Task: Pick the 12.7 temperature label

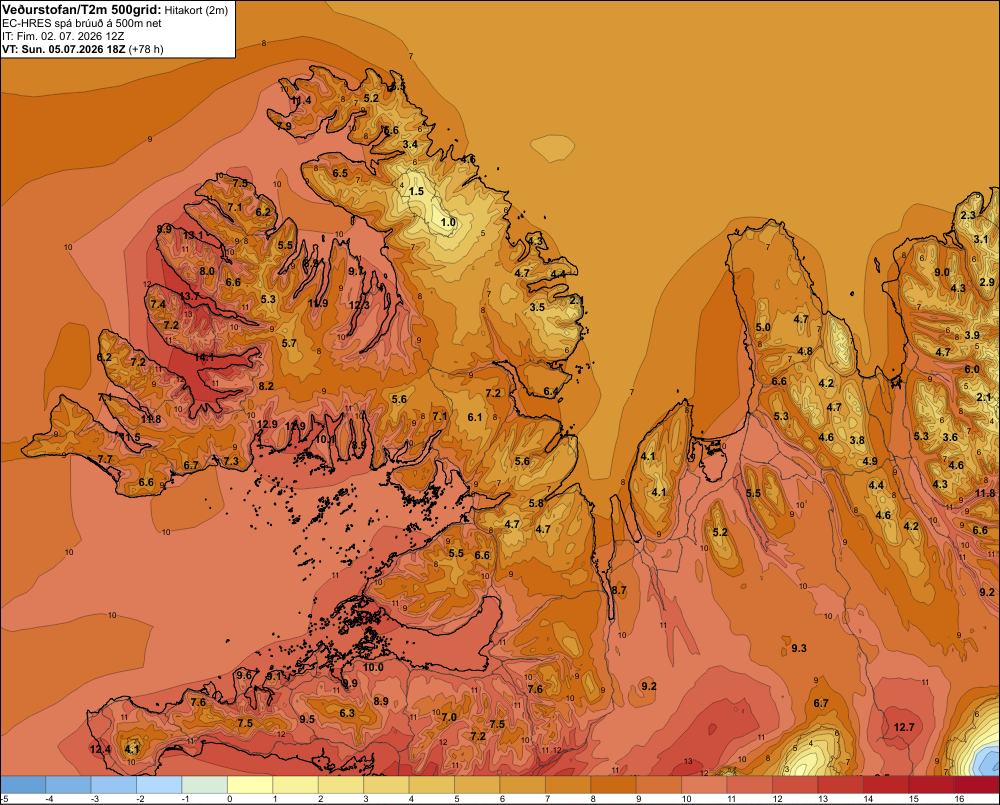Action: pyautogui.click(x=904, y=727)
